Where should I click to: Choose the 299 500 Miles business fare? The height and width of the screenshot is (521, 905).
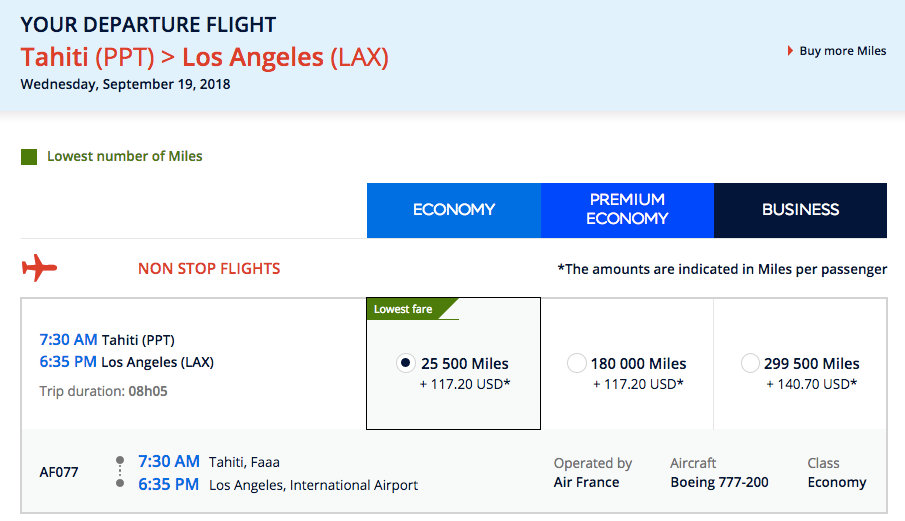pyautogui.click(x=750, y=363)
